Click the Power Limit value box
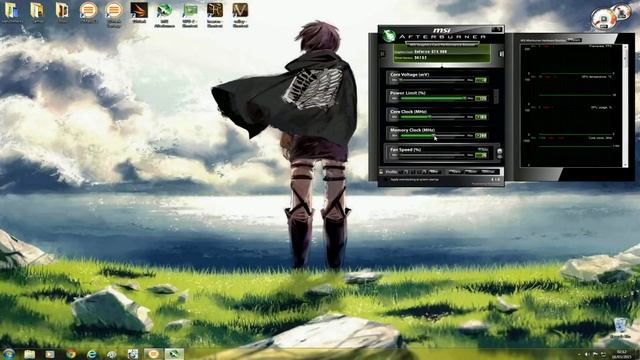 (481, 98)
